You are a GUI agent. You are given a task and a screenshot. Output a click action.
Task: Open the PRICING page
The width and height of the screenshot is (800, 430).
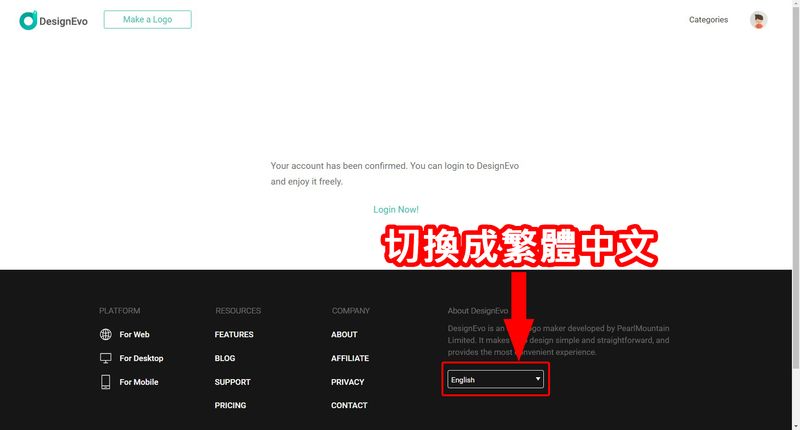point(230,406)
